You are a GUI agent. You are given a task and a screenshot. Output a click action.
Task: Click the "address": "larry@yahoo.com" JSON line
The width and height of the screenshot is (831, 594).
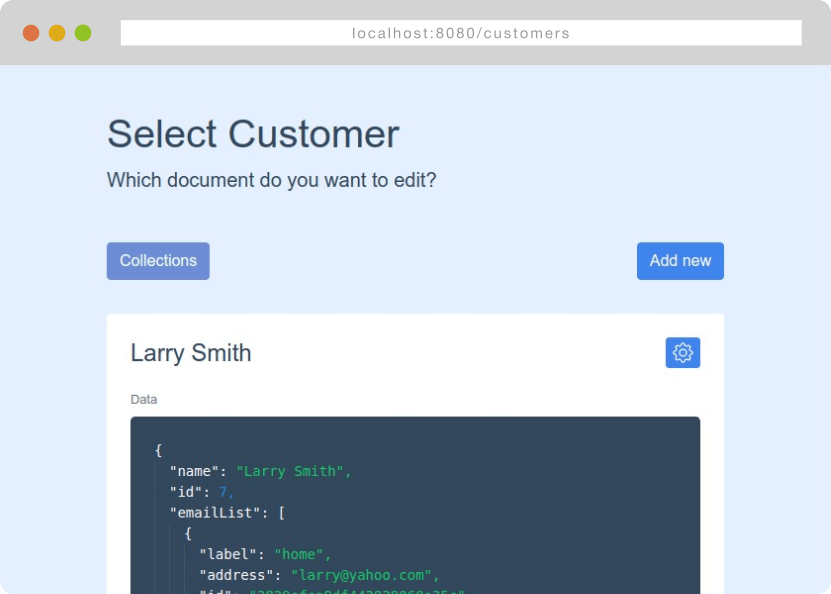(x=320, y=575)
